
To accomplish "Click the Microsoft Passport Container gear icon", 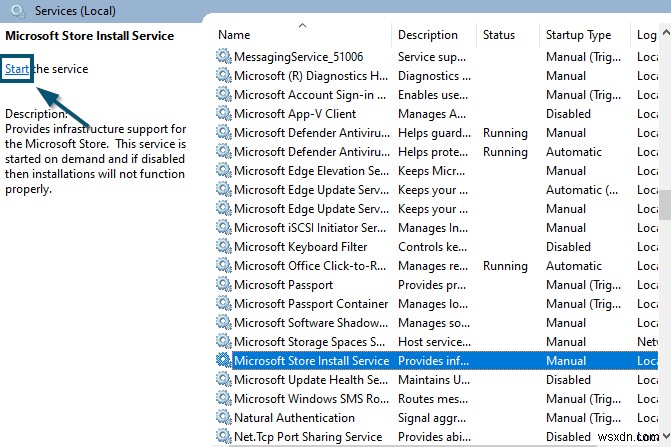I will click(x=224, y=303).
